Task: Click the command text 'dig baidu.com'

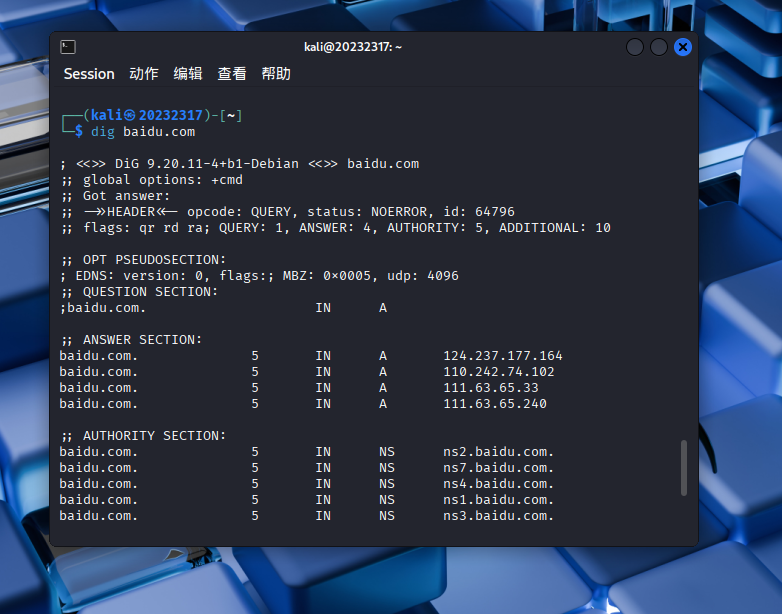Action: [143, 132]
